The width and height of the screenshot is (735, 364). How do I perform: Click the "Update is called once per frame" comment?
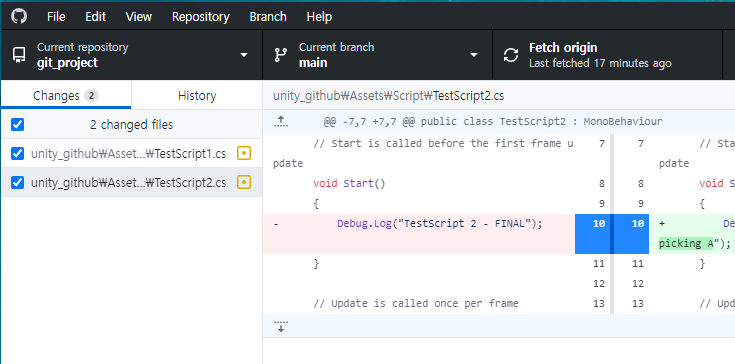coord(416,304)
